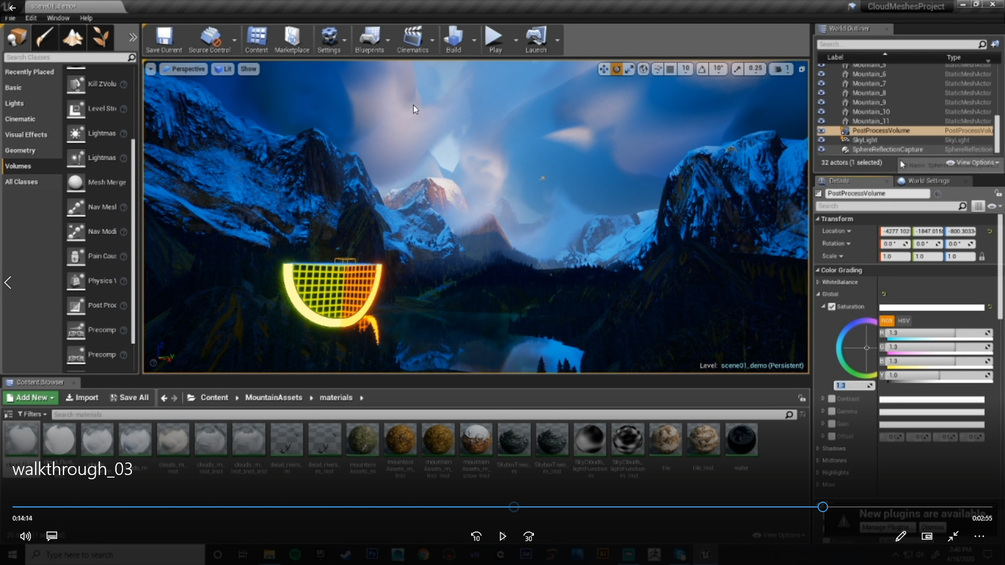Click the Import button in Content Browser
1005x565 pixels.
tap(82, 398)
